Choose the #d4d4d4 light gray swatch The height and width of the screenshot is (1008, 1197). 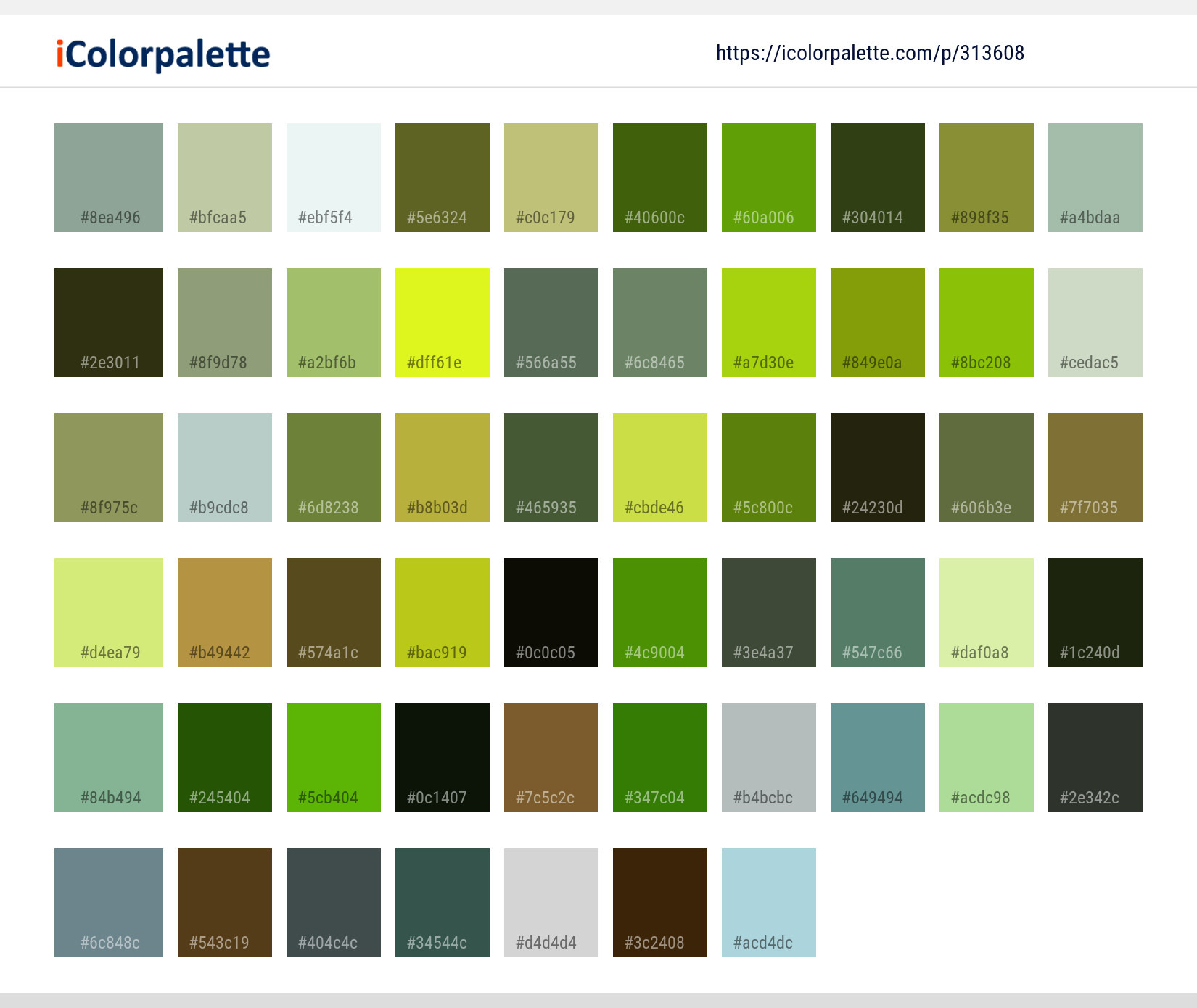point(551,903)
